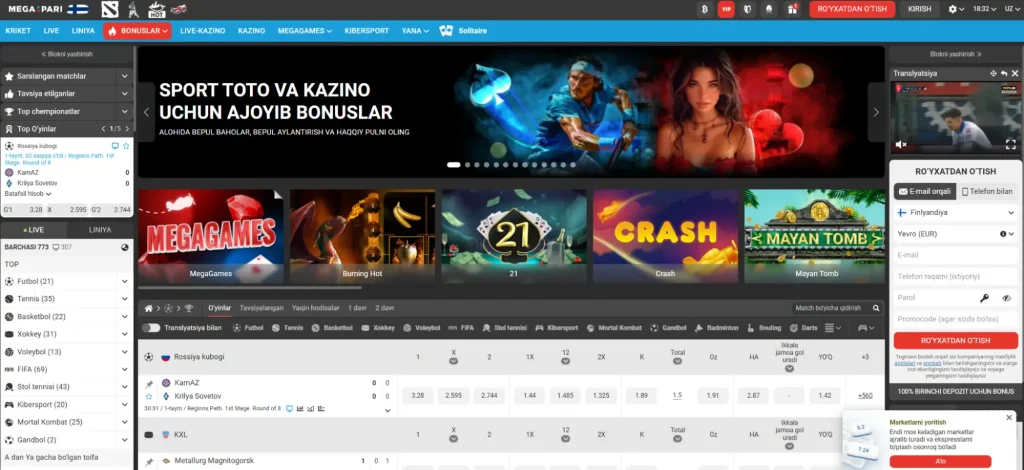Open the BONUSLAR dropdown menu
This screenshot has height=470, width=1024.
point(137,31)
